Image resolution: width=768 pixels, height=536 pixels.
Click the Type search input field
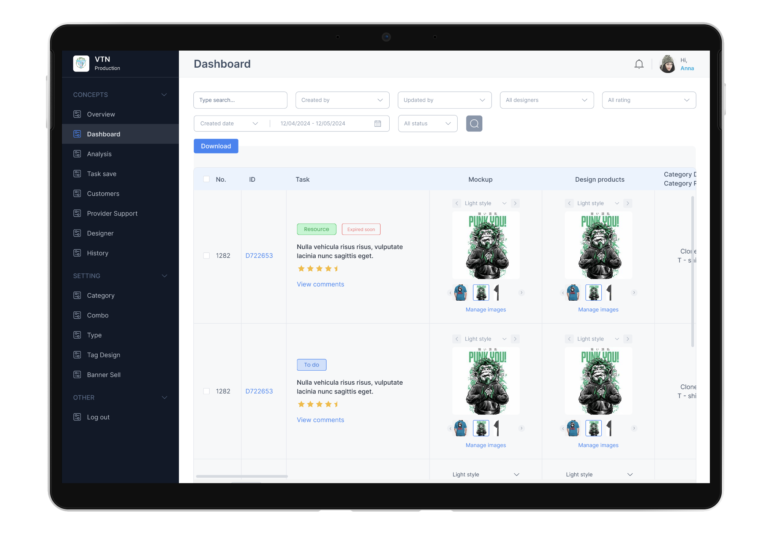coord(240,100)
